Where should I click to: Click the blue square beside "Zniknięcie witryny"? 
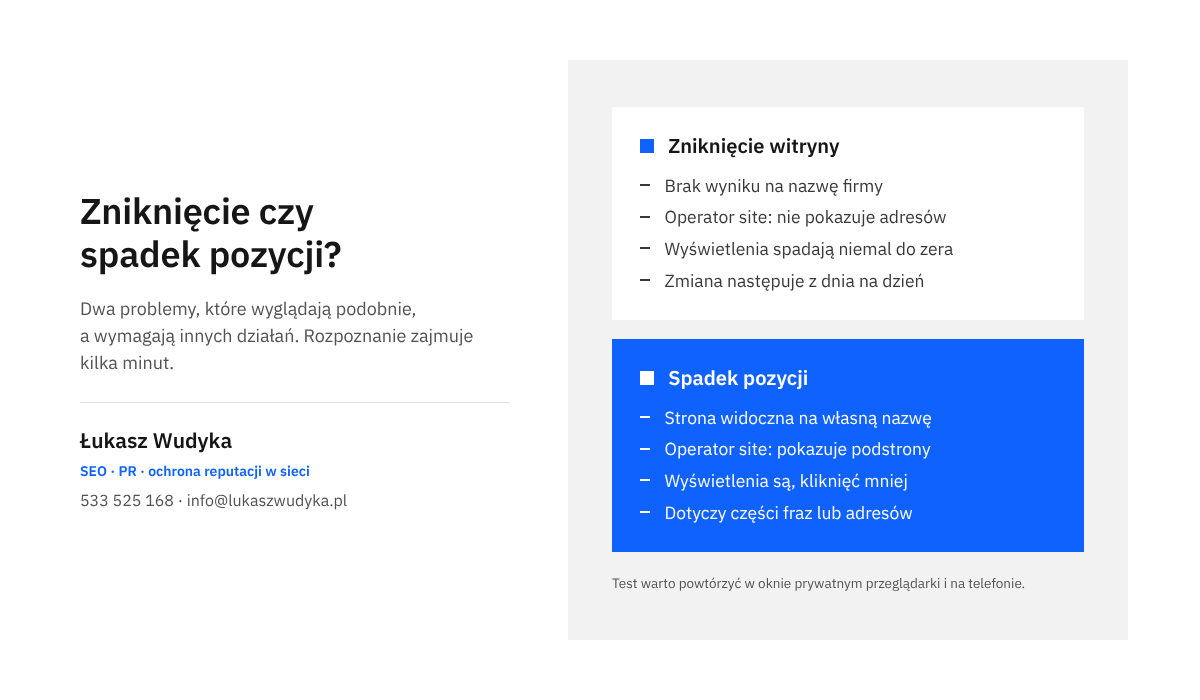click(x=647, y=146)
